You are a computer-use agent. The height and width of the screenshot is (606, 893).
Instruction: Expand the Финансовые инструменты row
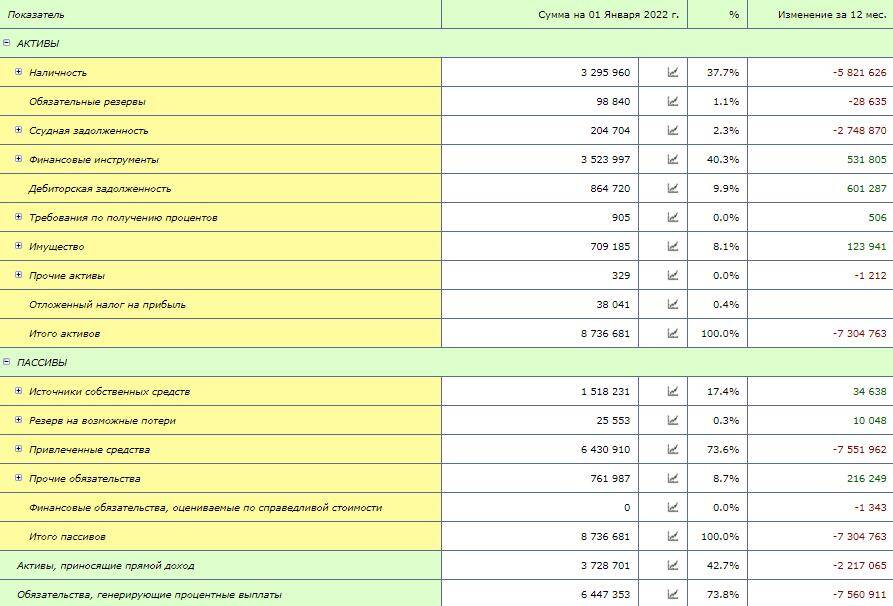tap(19, 159)
